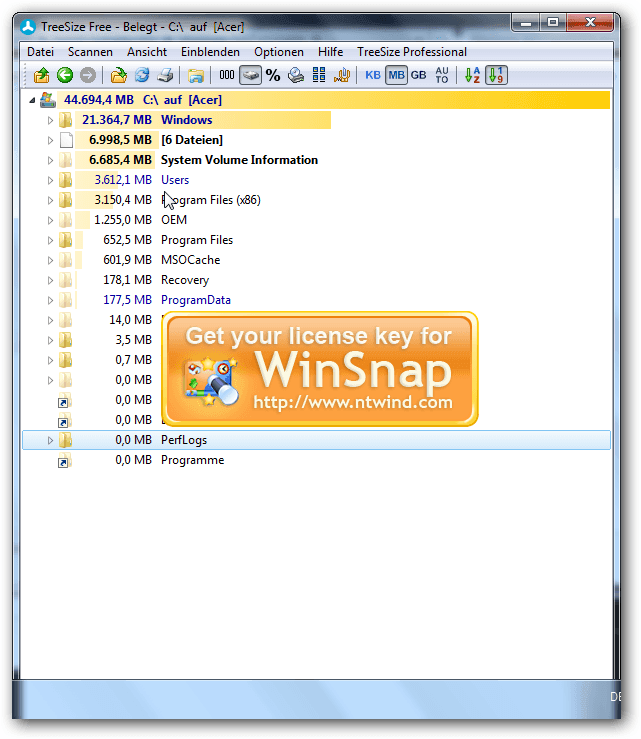Click the shortcut icon beside Programme
The image size is (641, 739).
[65, 461]
